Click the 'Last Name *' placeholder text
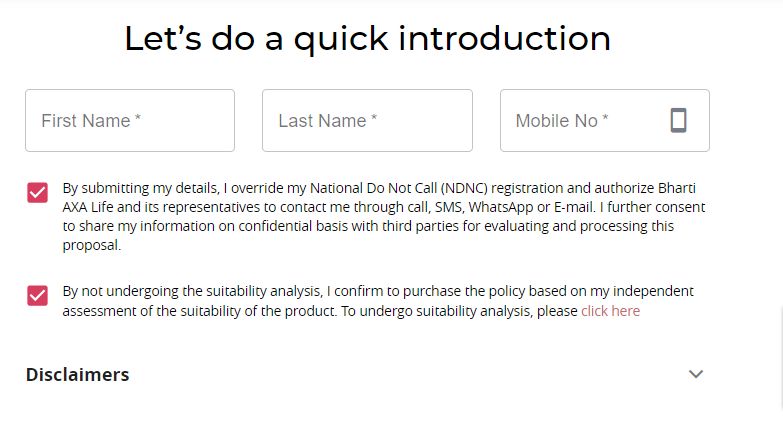 coord(328,121)
